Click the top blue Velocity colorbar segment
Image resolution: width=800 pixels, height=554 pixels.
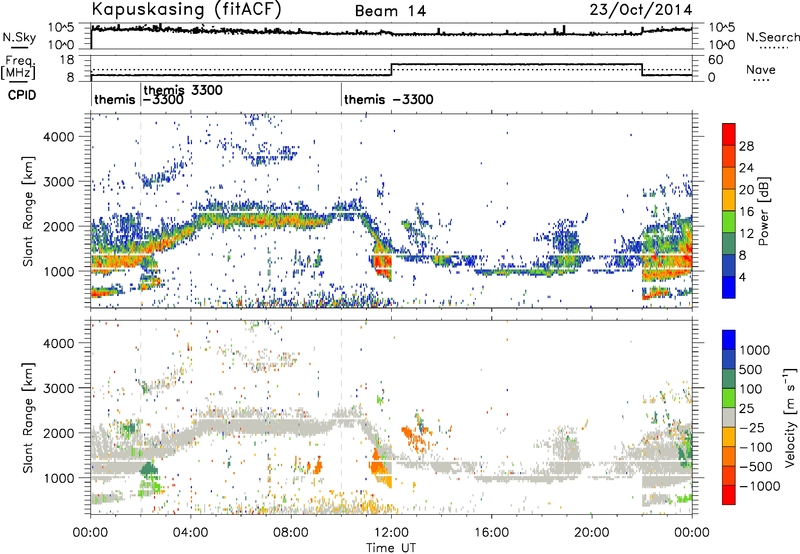729,340
